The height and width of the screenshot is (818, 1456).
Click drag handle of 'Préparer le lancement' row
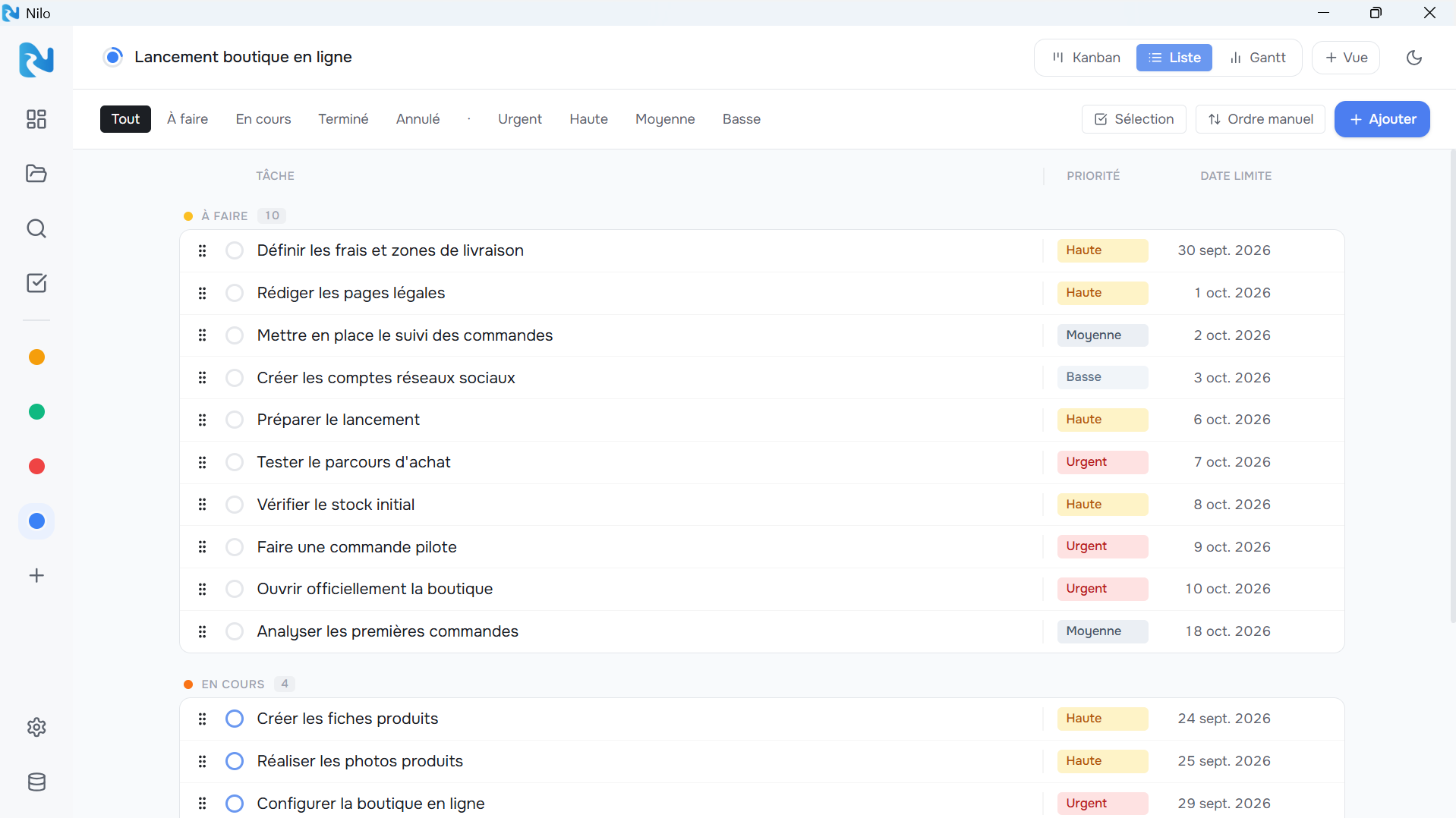tap(202, 420)
